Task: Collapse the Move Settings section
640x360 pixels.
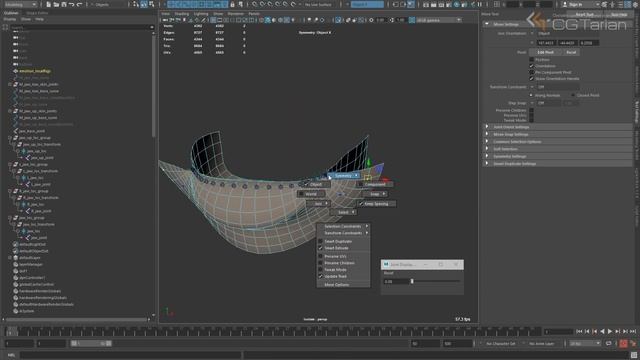Action: [487, 24]
